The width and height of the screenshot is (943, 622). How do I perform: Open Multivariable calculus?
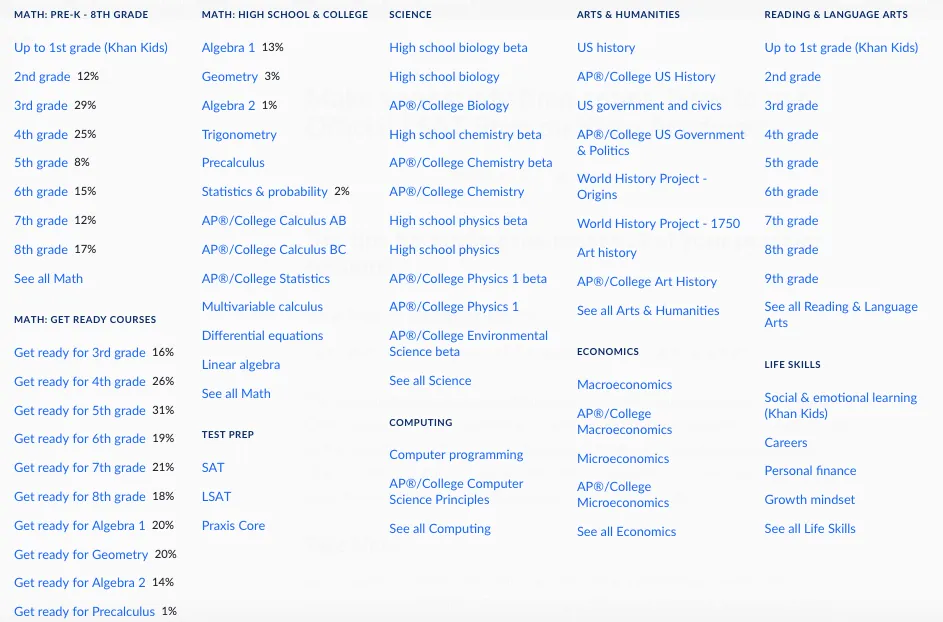click(x=262, y=306)
